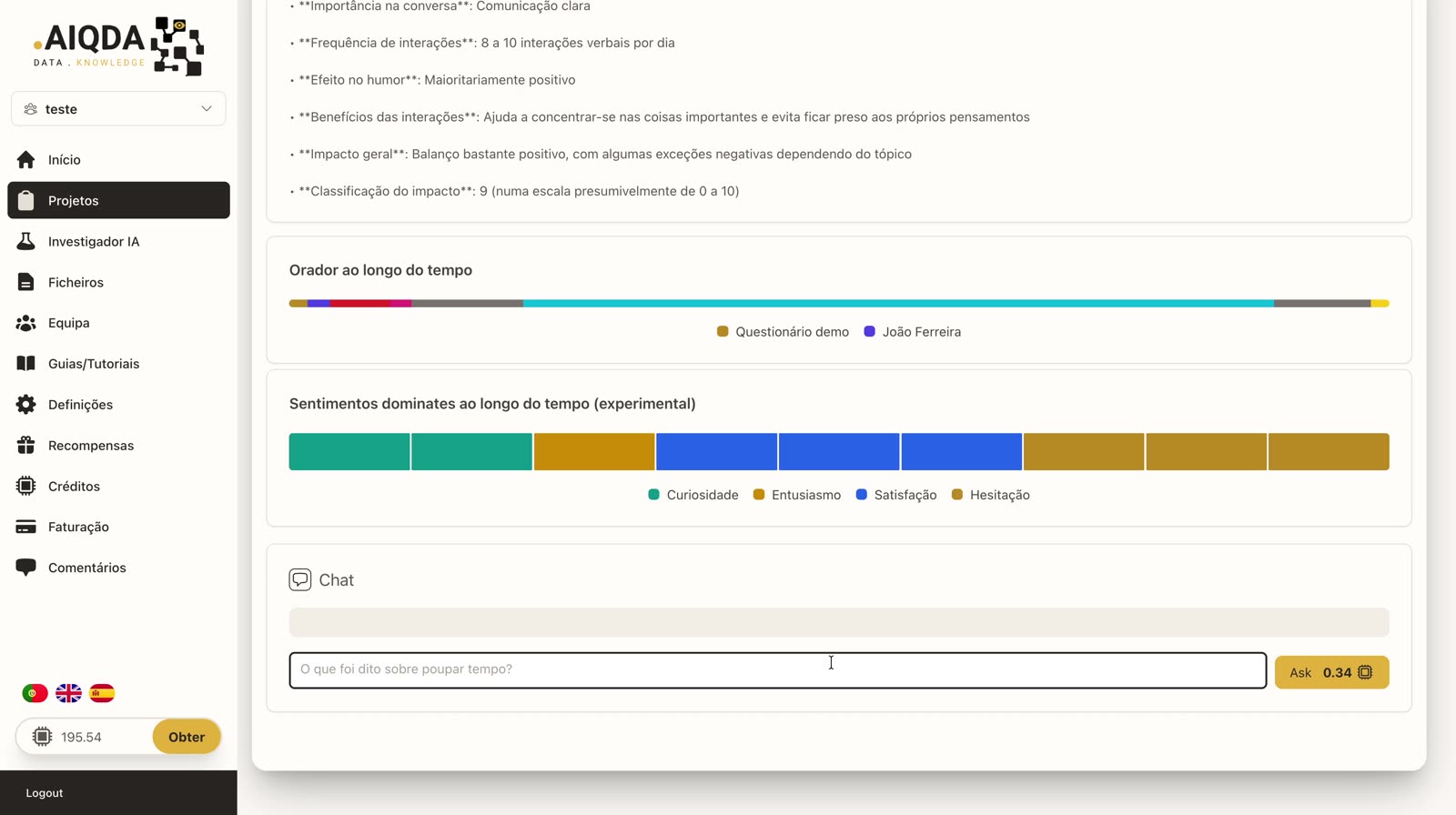Click the 'Efeito no humor' bullet line
This screenshot has width=1456, height=815.
(x=432, y=80)
